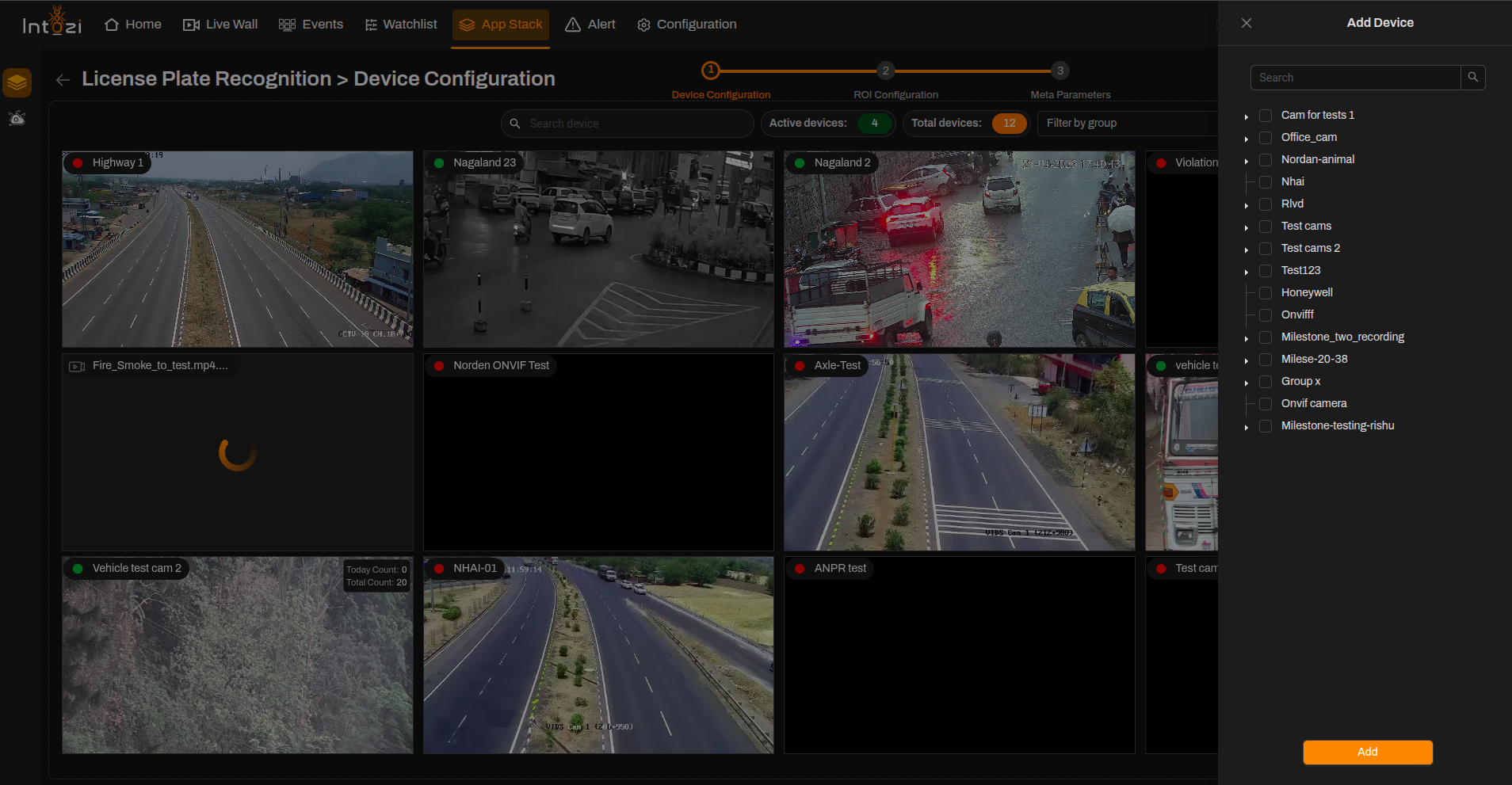Screen dimensions: 1512x785
Task: Check the Cam for tests 1 checkbox
Action: 1266,116
